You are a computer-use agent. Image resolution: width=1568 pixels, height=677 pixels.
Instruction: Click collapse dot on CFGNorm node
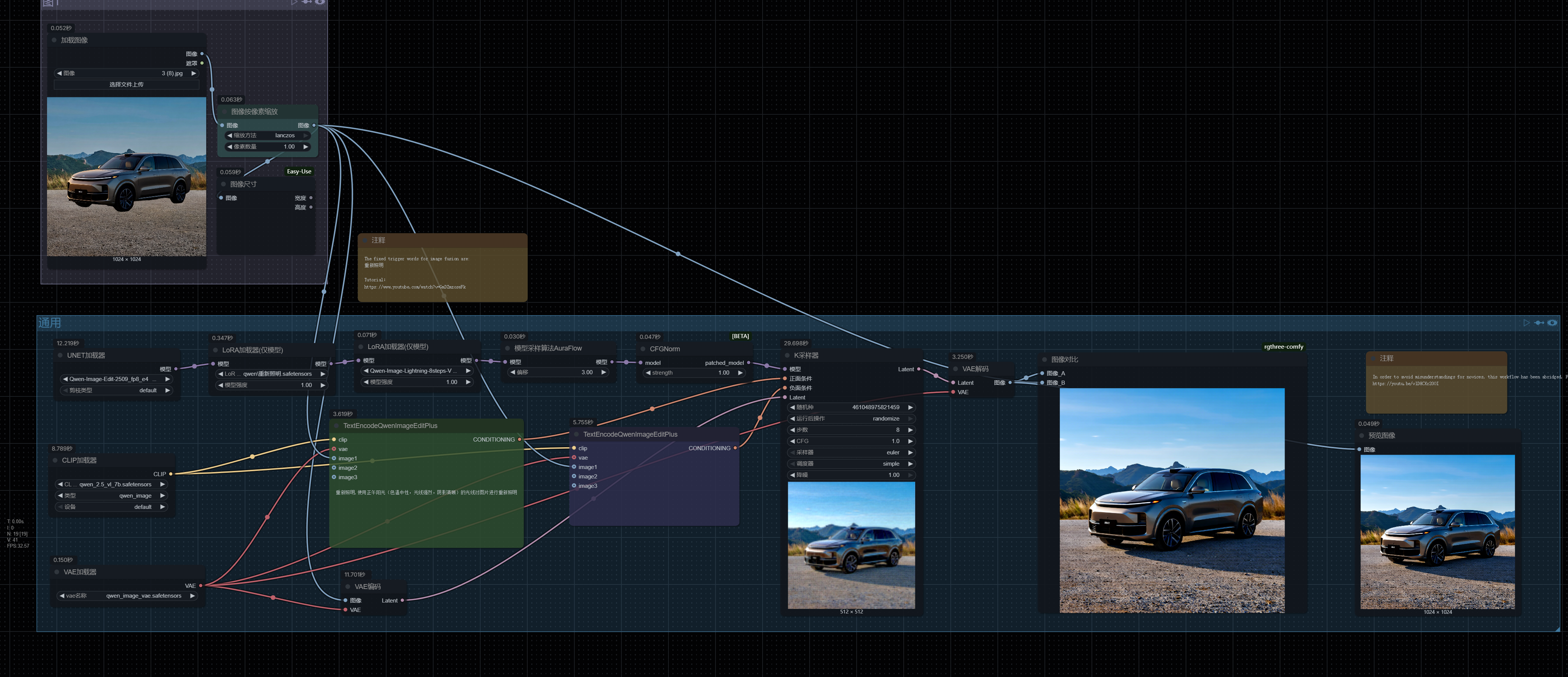point(643,349)
